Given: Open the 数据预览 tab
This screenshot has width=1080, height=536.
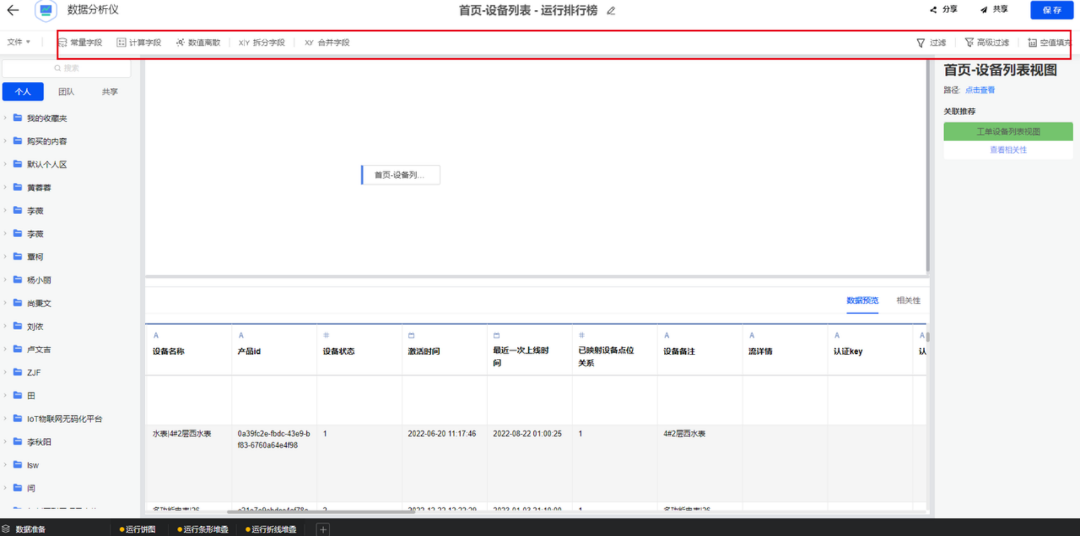Looking at the screenshot, I should (862, 300).
